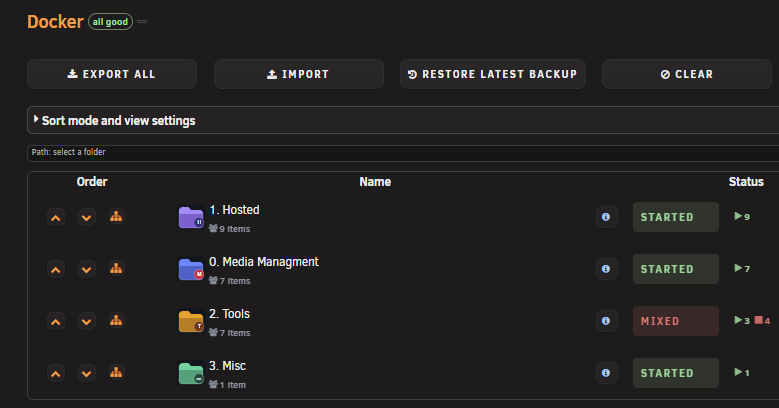Open the info button for 0. Media Managment
779x408 pixels.
[606, 269]
